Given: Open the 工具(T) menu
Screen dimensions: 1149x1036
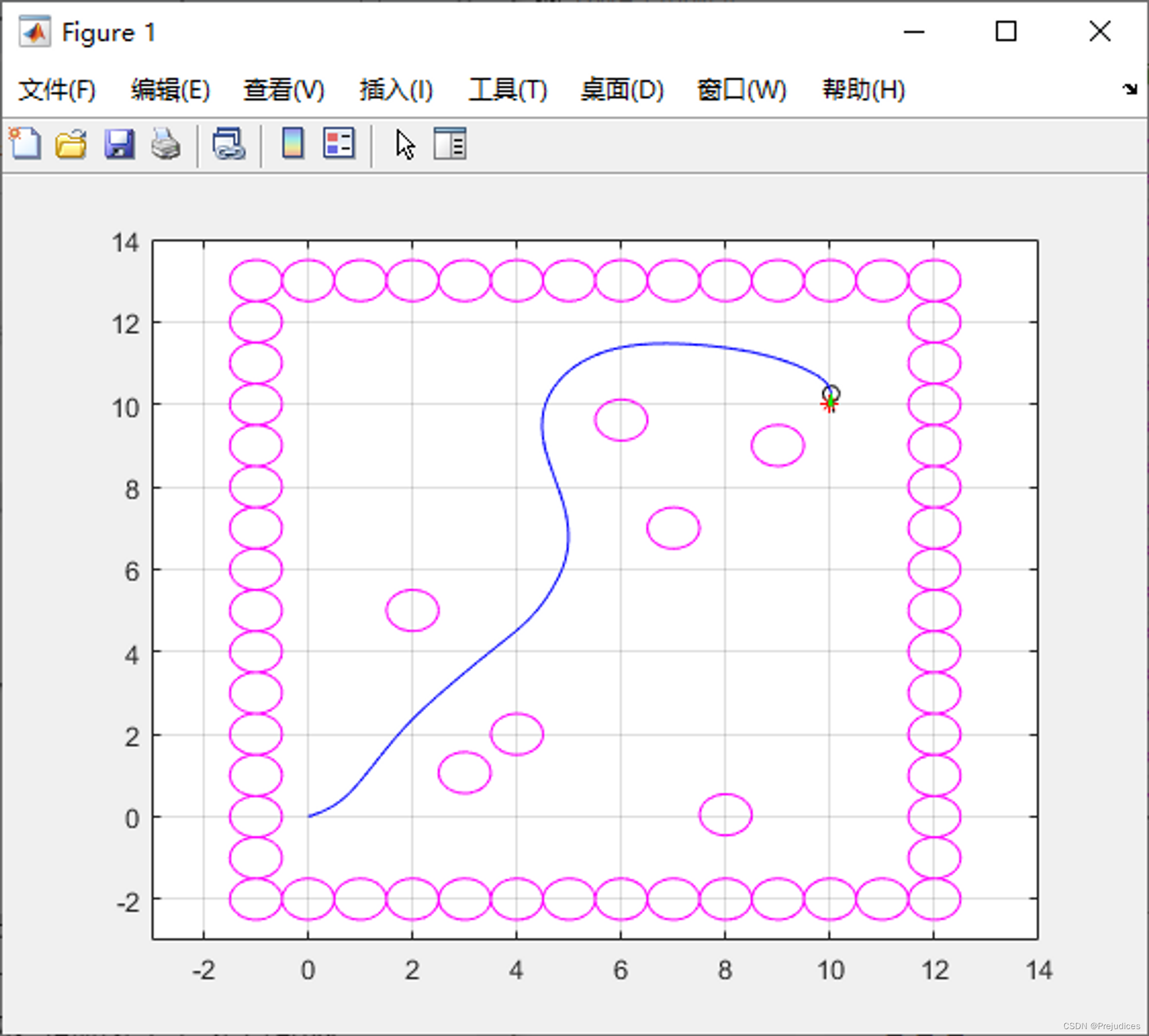Looking at the screenshot, I should tap(508, 90).
